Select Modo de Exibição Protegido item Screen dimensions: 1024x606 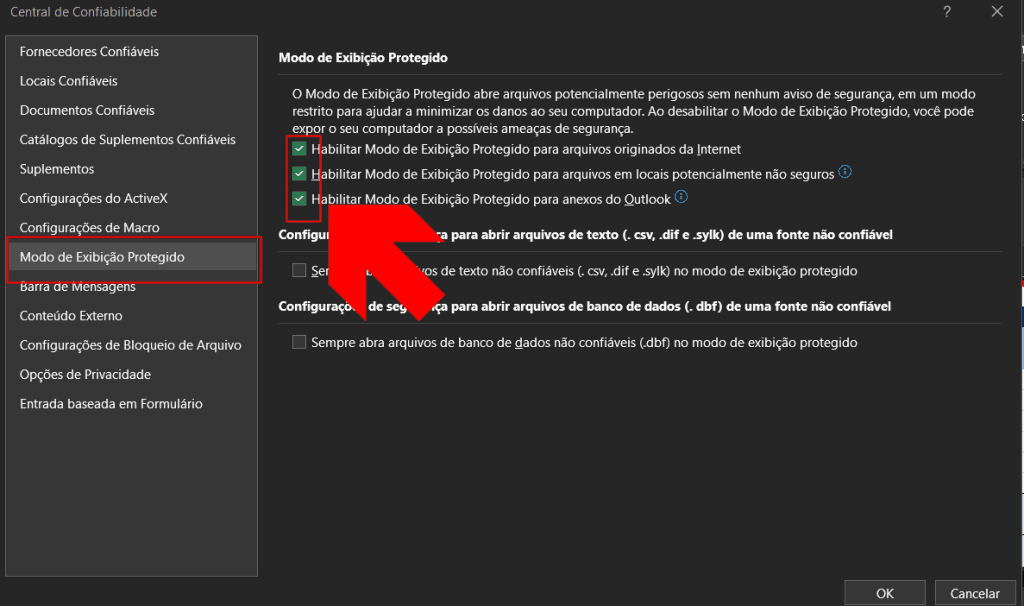tap(133, 257)
